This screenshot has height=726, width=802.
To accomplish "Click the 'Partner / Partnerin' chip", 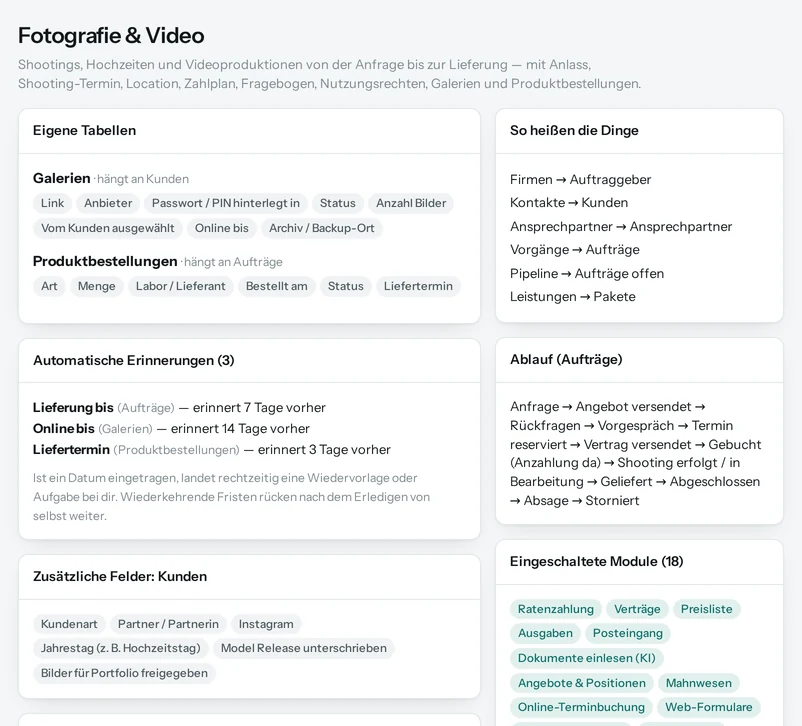I will tap(168, 624).
